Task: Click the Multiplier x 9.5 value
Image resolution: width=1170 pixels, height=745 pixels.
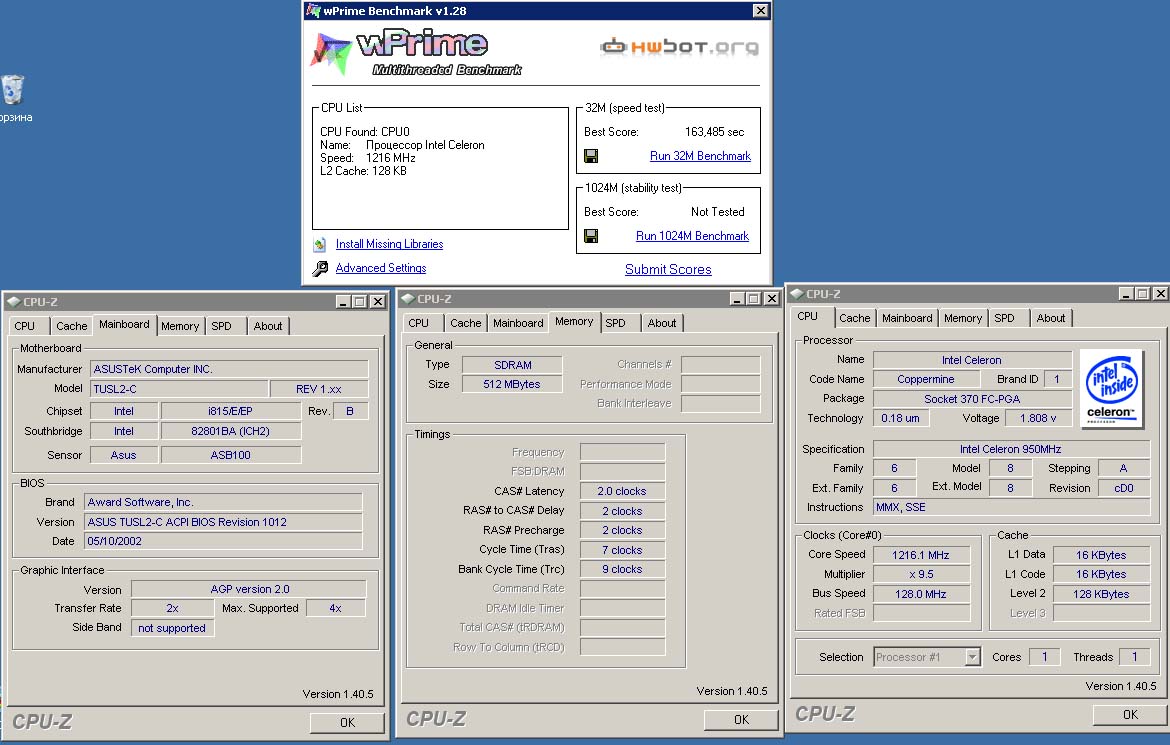Action: (x=921, y=574)
